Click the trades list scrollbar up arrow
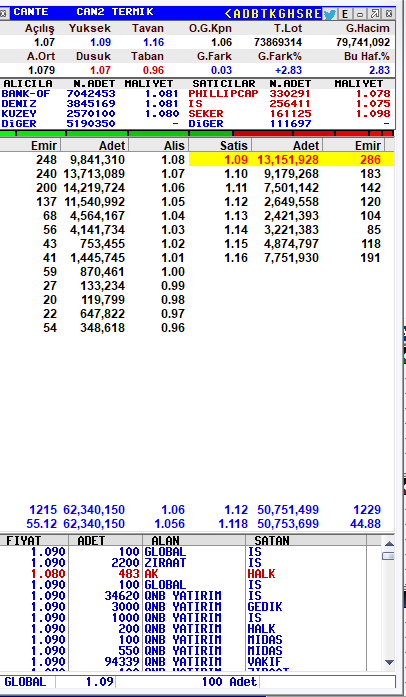This screenshot has height=697, width=406. coord(389,543)
